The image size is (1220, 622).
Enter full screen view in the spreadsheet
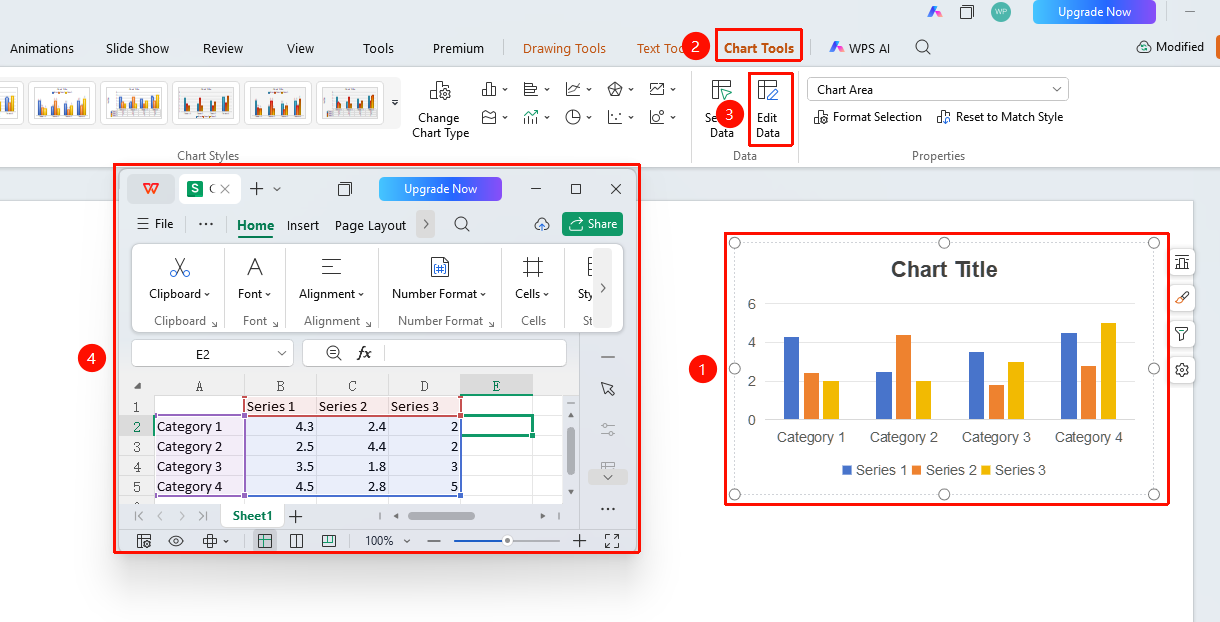pyautogui.click(x=612, y=541)
